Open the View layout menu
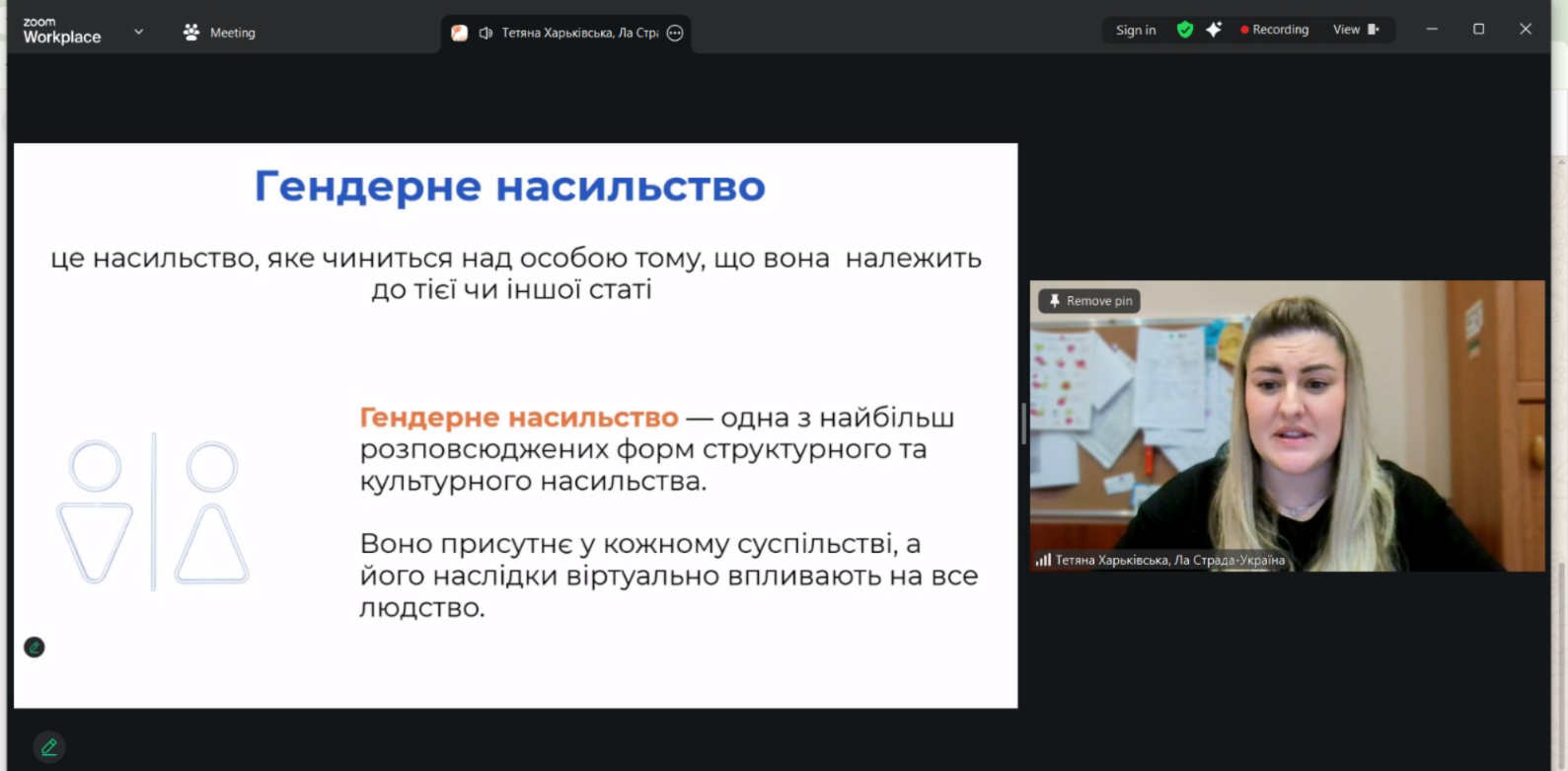This screenshot has width=1568, height=771. pyautogui.click(x=1356, y=30)
